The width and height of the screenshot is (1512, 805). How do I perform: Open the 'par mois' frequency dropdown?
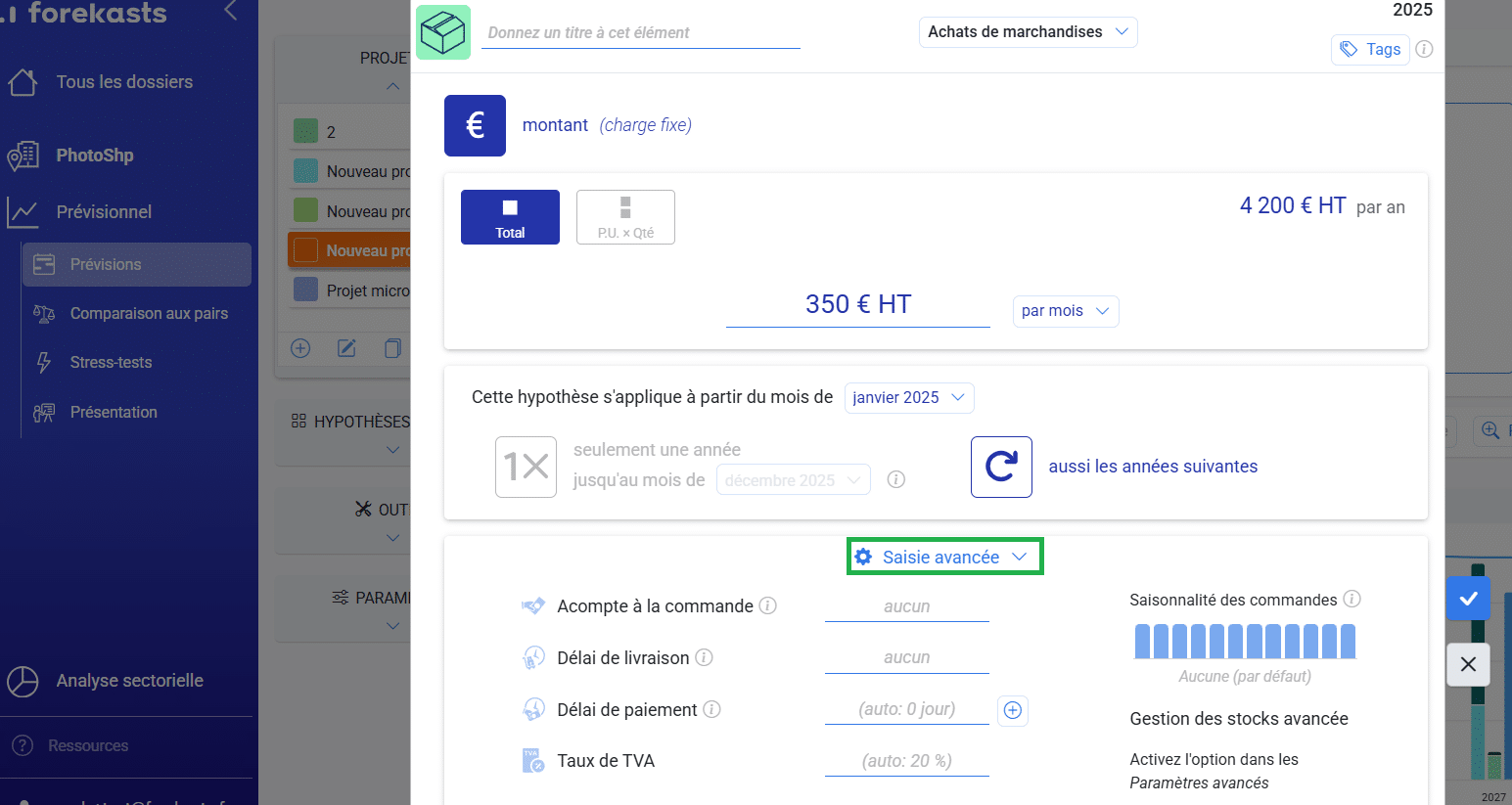click(x=1065, y=311)
